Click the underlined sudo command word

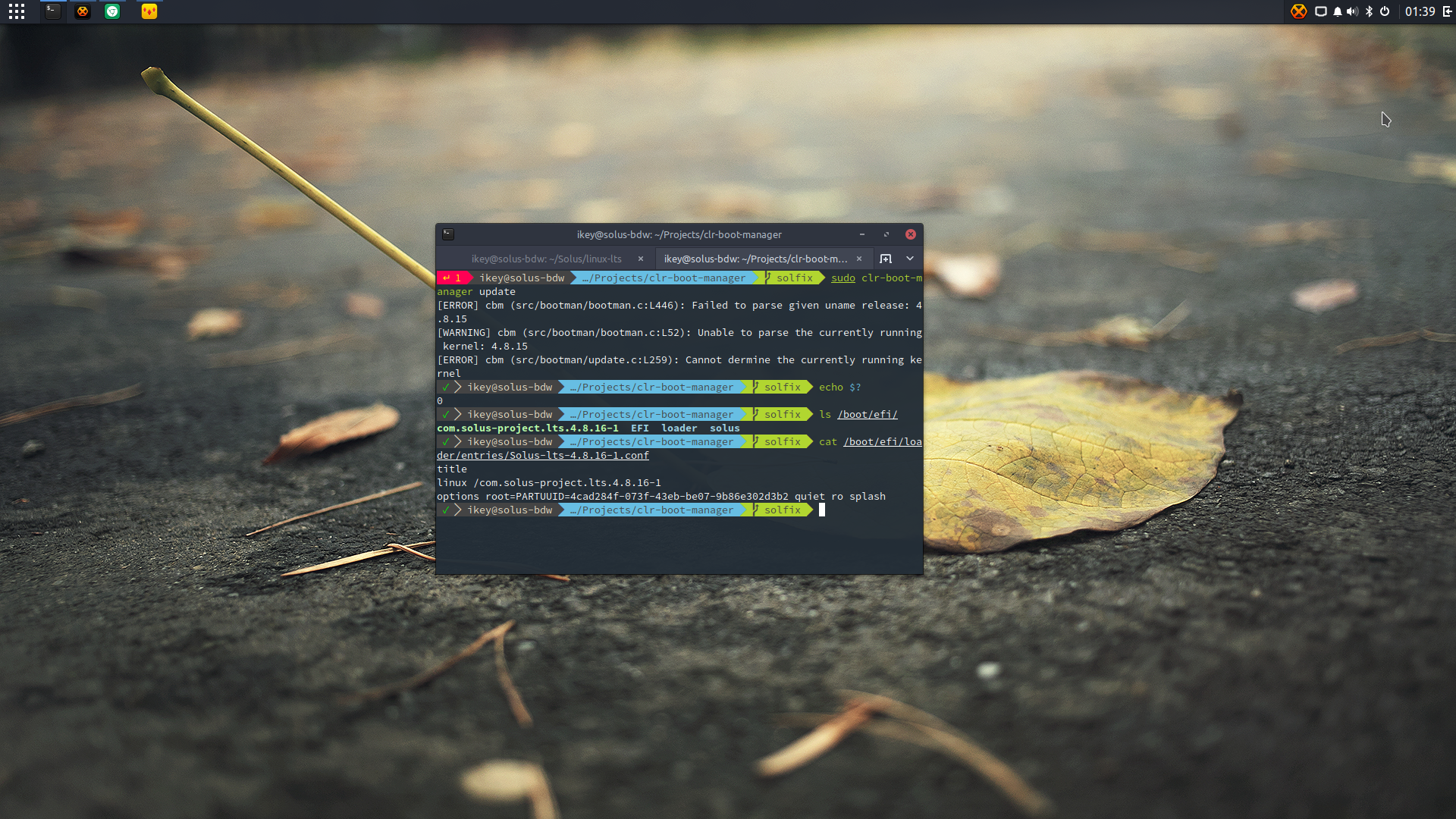pos(843,278)
